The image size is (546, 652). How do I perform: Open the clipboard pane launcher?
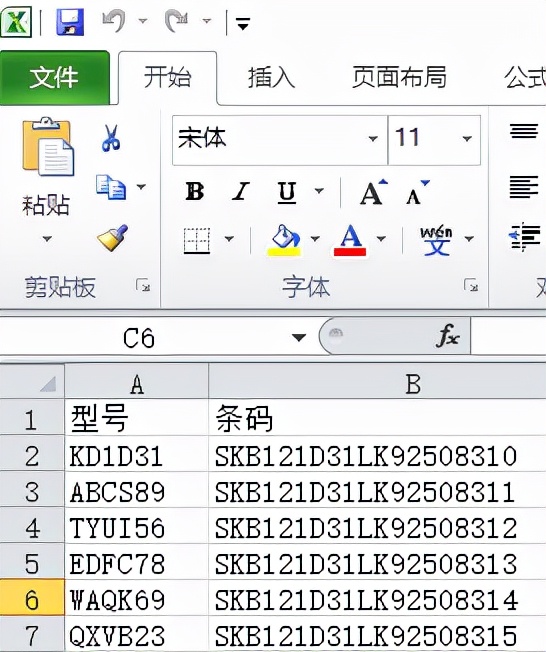pos(143,286)
